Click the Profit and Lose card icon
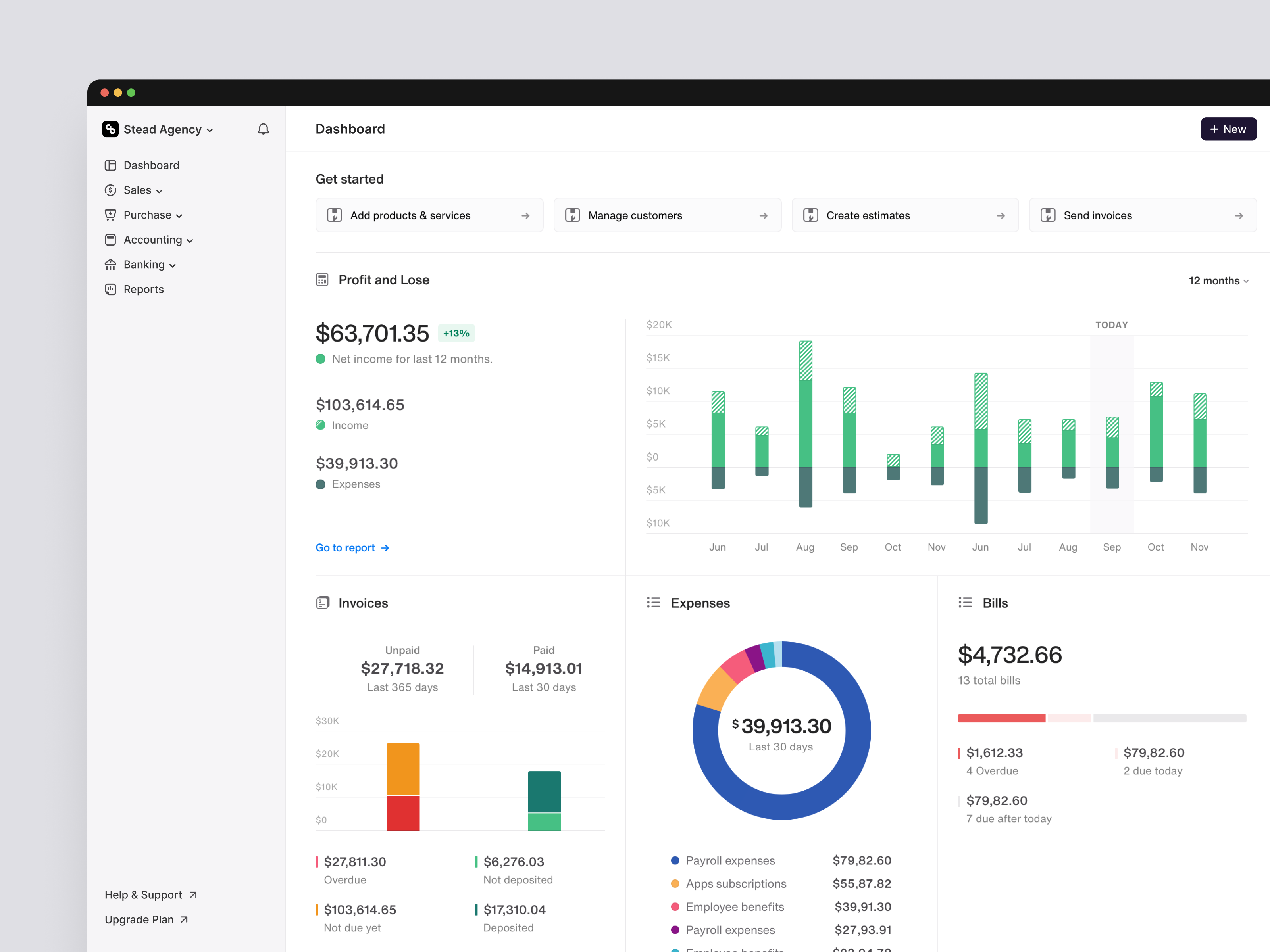The height and width of the screenshot is (952, 1270). click(x=323, y=280)
